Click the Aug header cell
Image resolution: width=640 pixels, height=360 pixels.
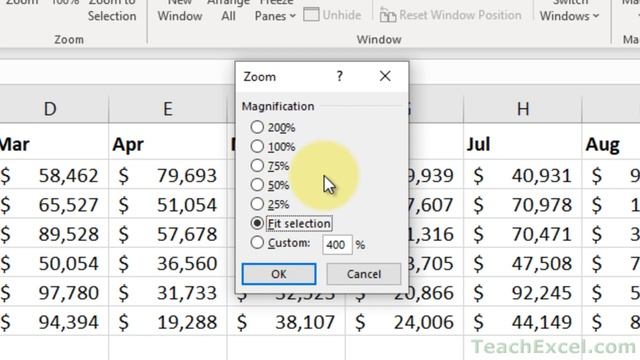click(x=611, y=144)
